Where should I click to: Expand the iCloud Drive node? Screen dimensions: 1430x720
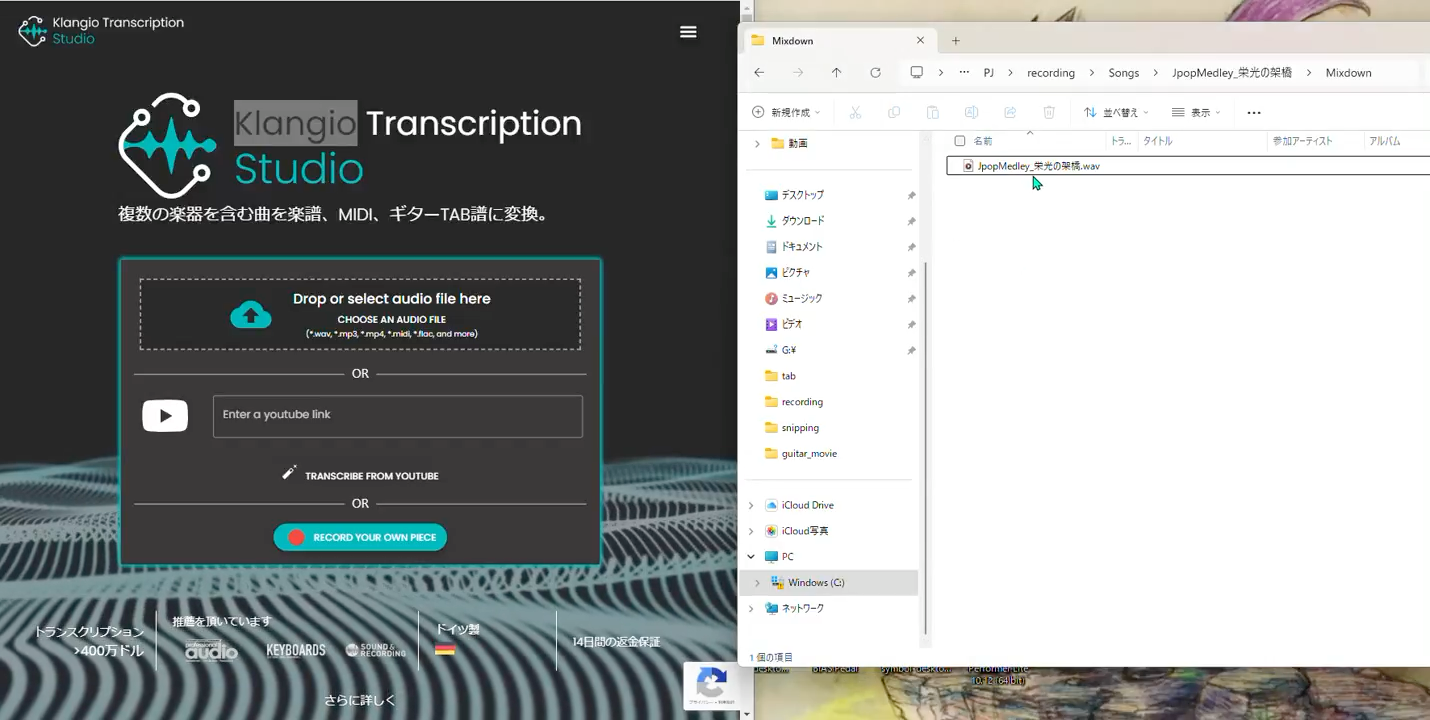pos(751,505)
